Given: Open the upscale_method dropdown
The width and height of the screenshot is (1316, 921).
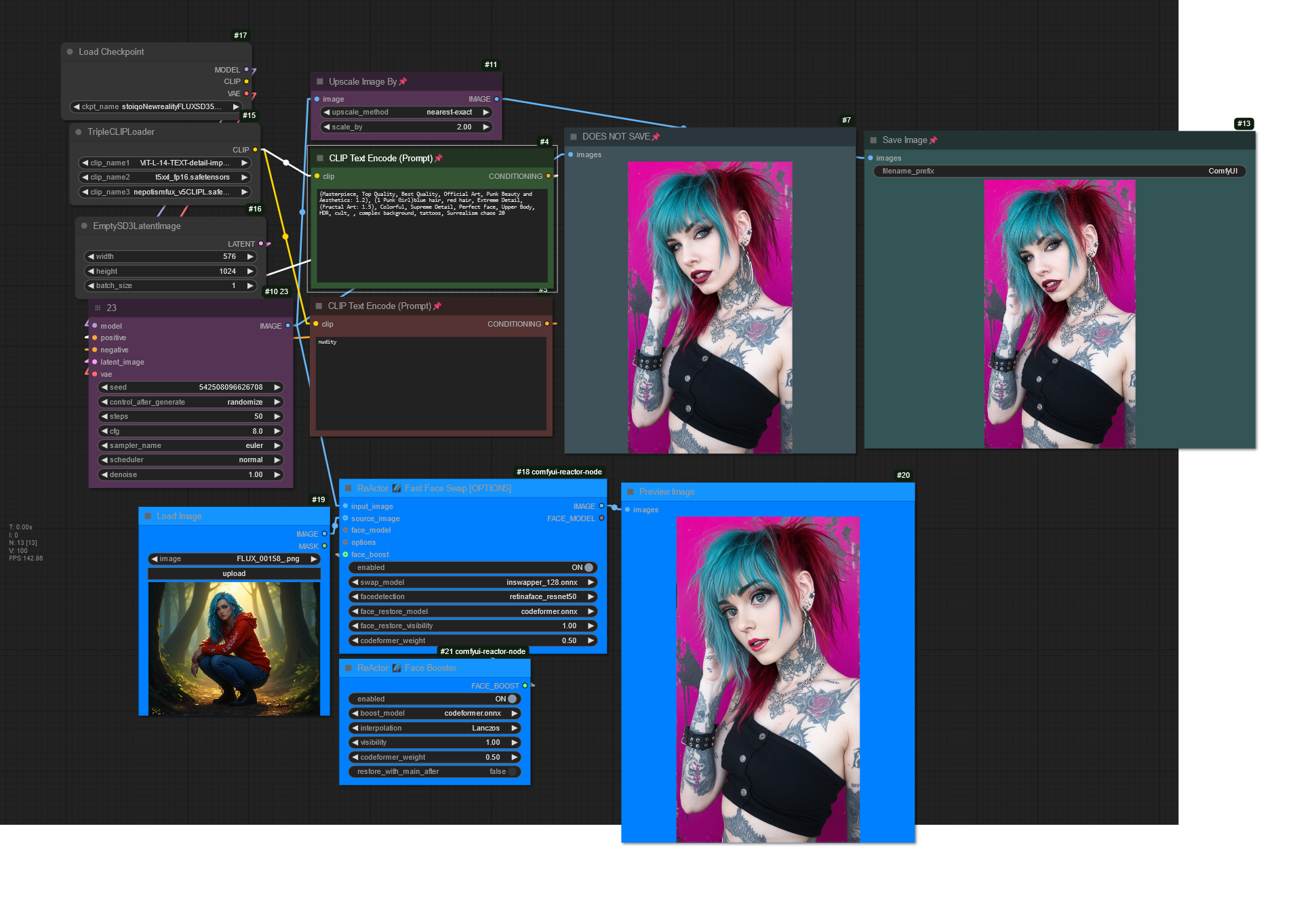Looking at the screenshot, I should [x=406, y=112].
